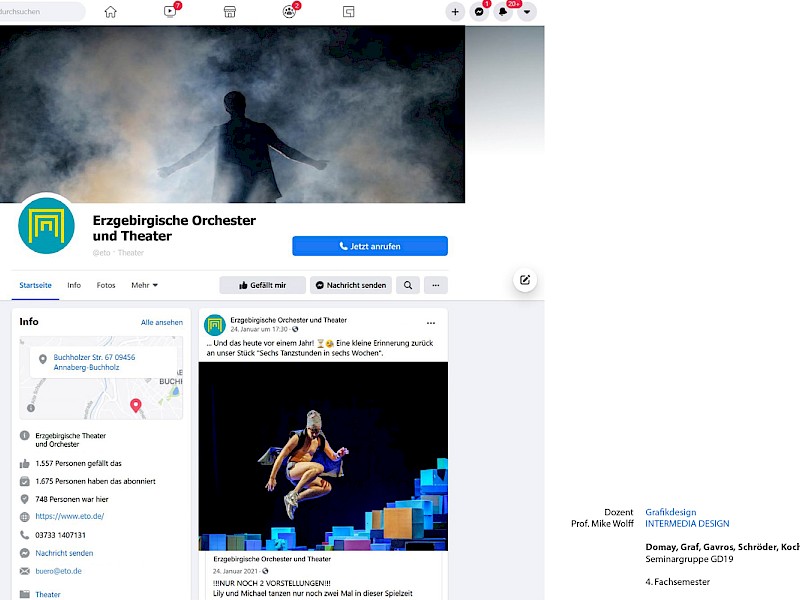The height and width of the screenshot is (600, 800).
Task: Click the Seminargruppe GD19 text
Action: click(689, 559)
